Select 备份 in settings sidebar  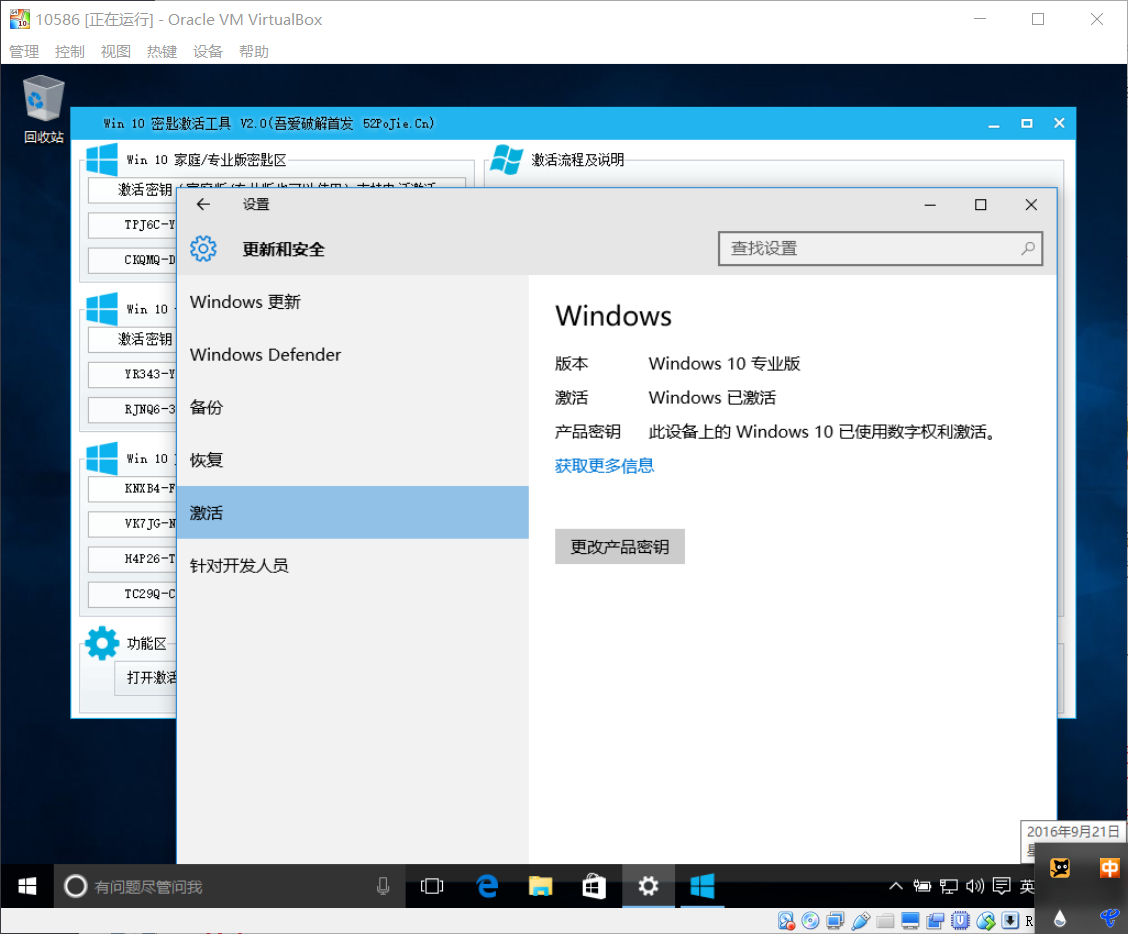352,407
